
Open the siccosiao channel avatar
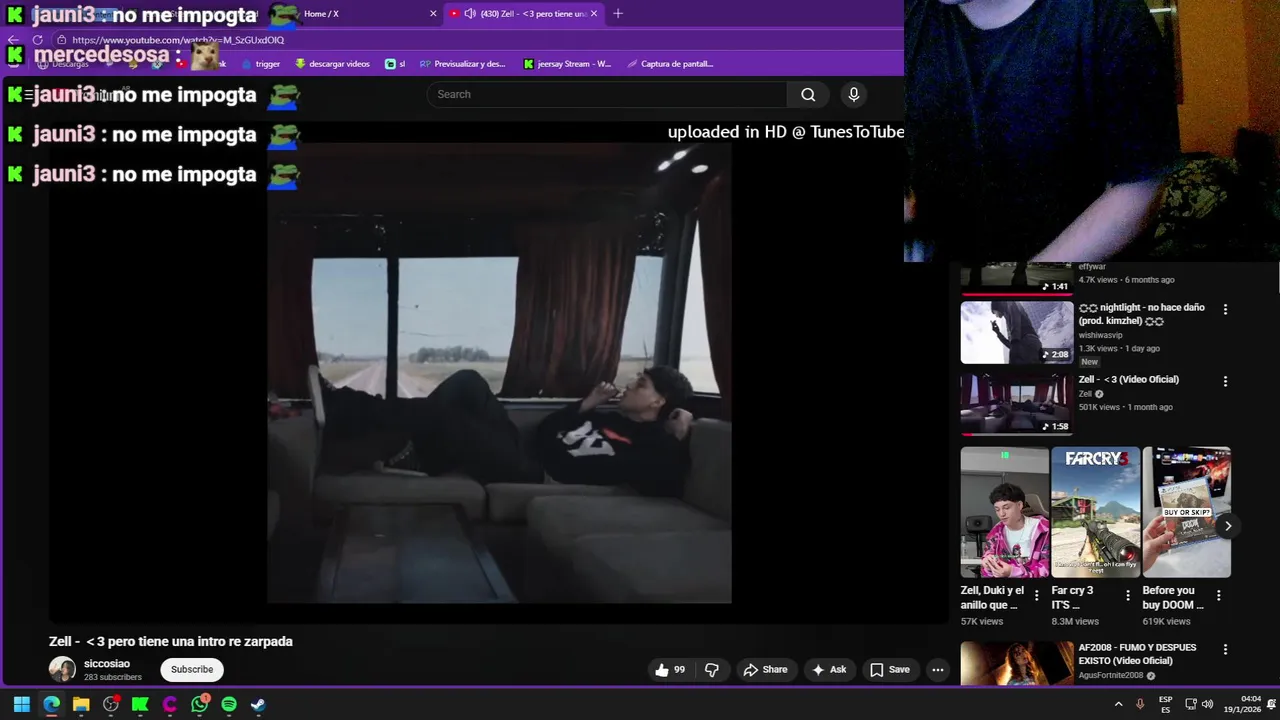62,669
